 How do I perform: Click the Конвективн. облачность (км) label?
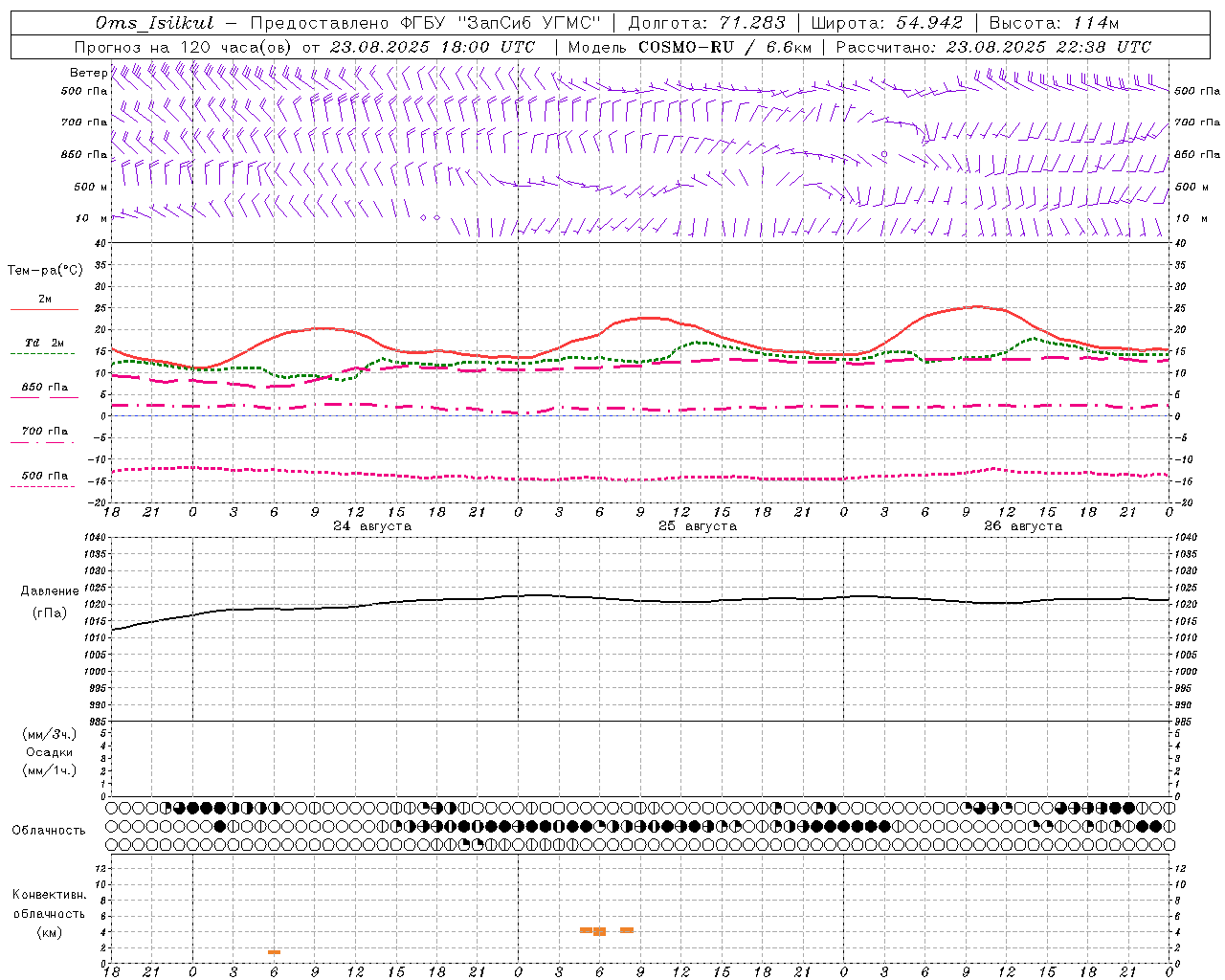click(x=50, y=913)
